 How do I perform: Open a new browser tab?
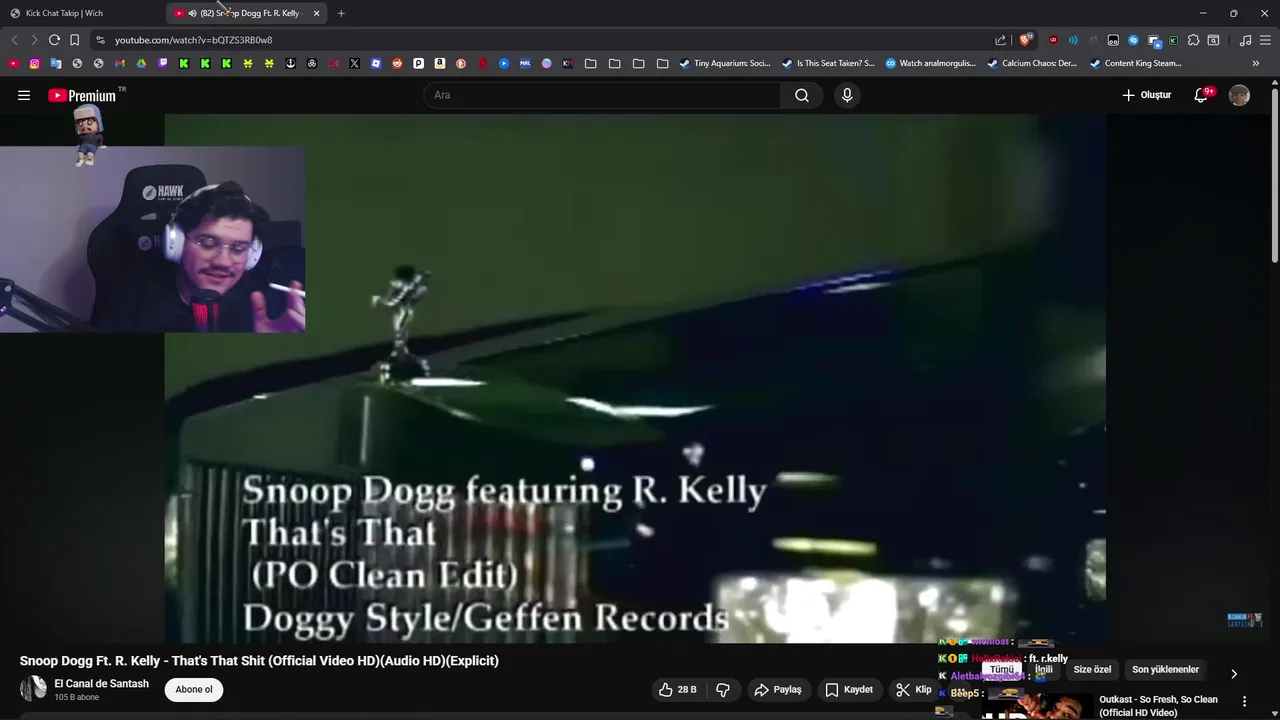[x=341, y=13]
